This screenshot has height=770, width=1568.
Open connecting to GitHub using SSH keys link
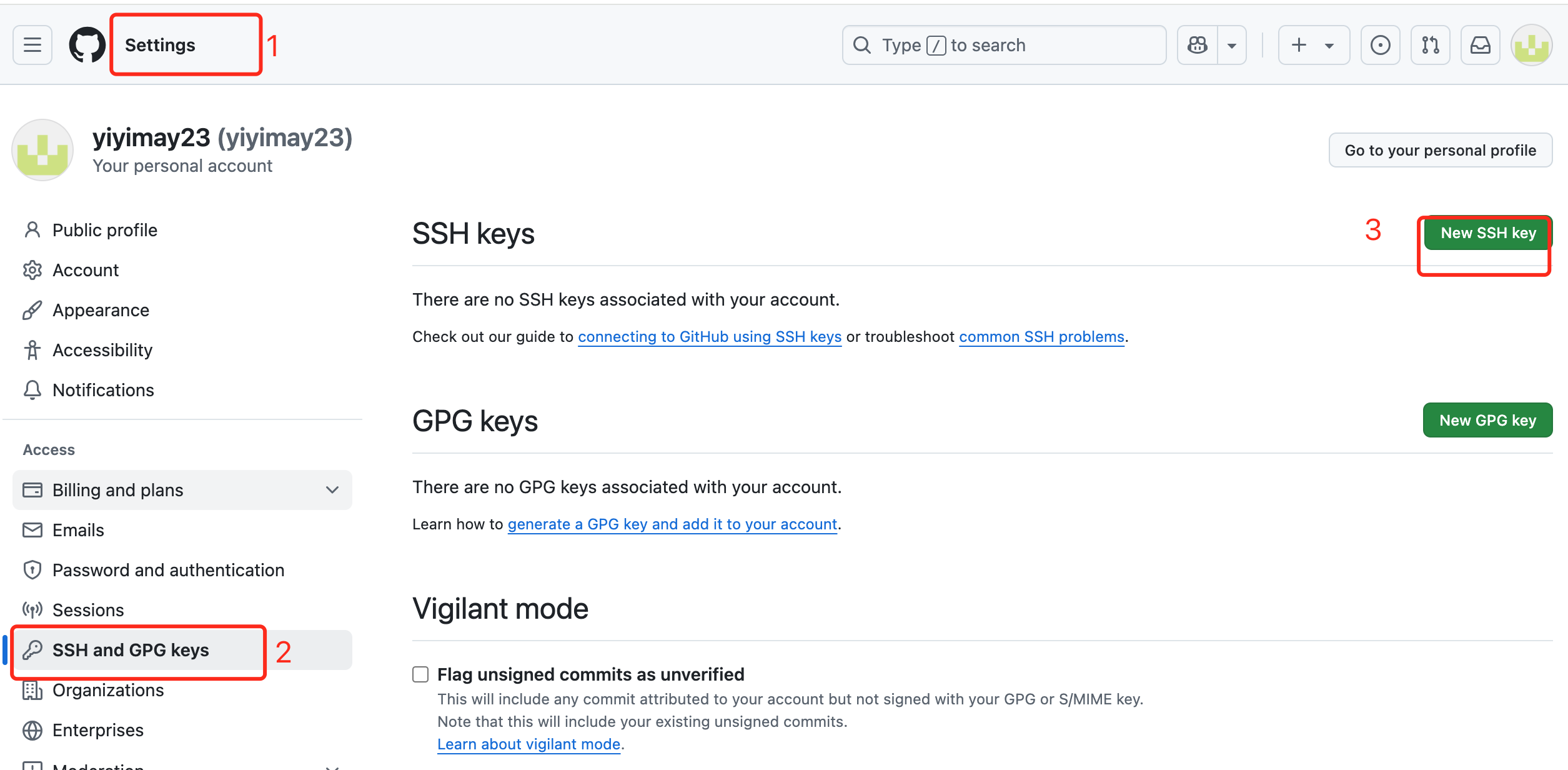(710, 337)
